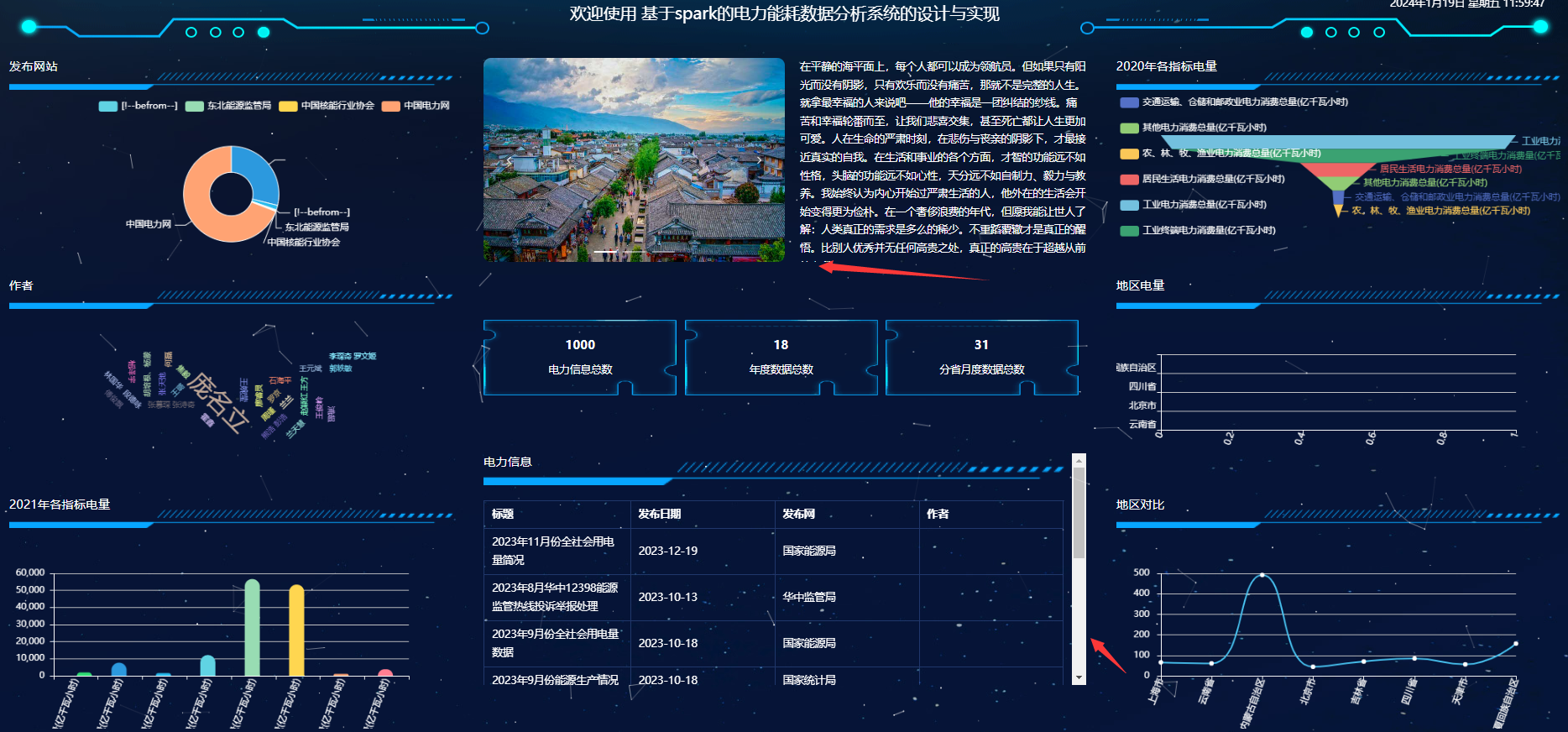Click the 发布网站 panel heading
The image size is (1568, 732).
(34, 66)
